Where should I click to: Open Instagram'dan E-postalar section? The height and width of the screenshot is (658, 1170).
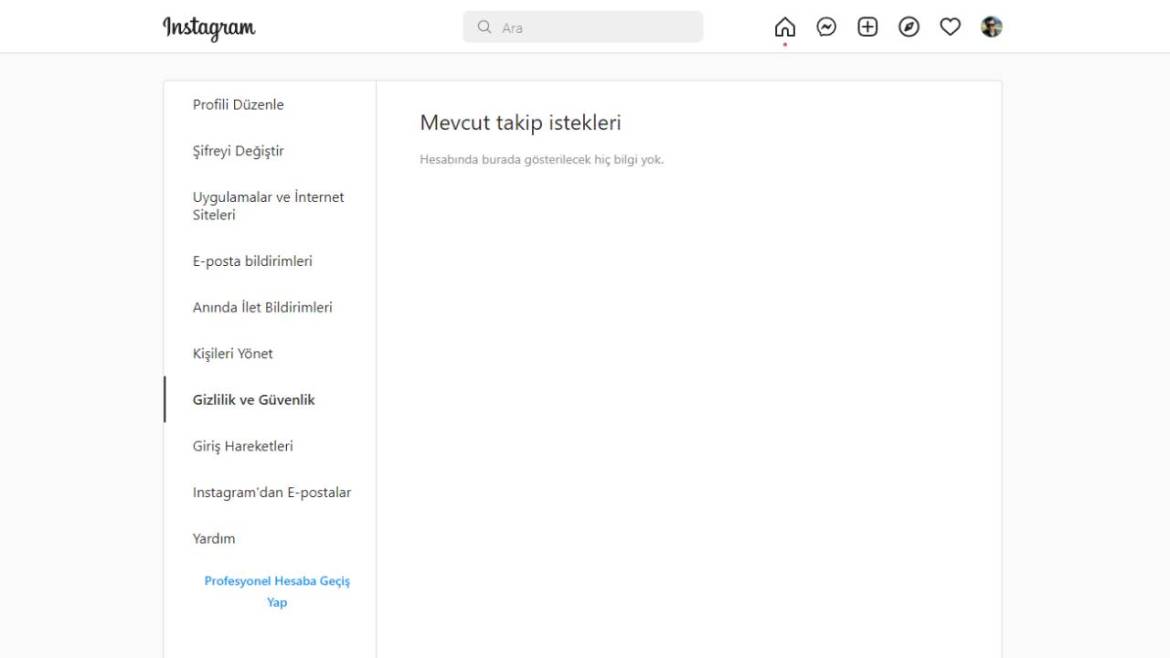(271, 492)
